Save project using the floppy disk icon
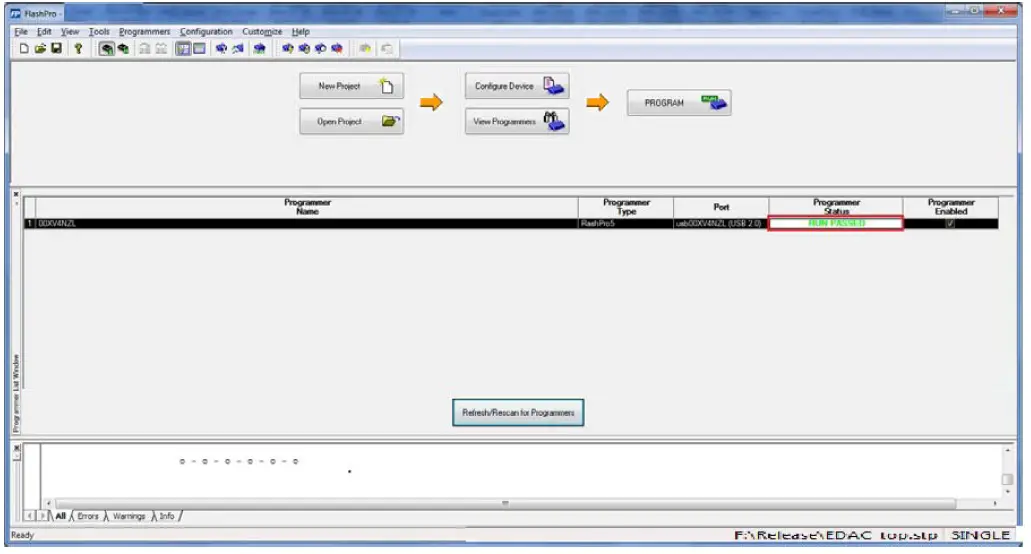Screen dimensions: 1031x554 (x=57, y=49)
